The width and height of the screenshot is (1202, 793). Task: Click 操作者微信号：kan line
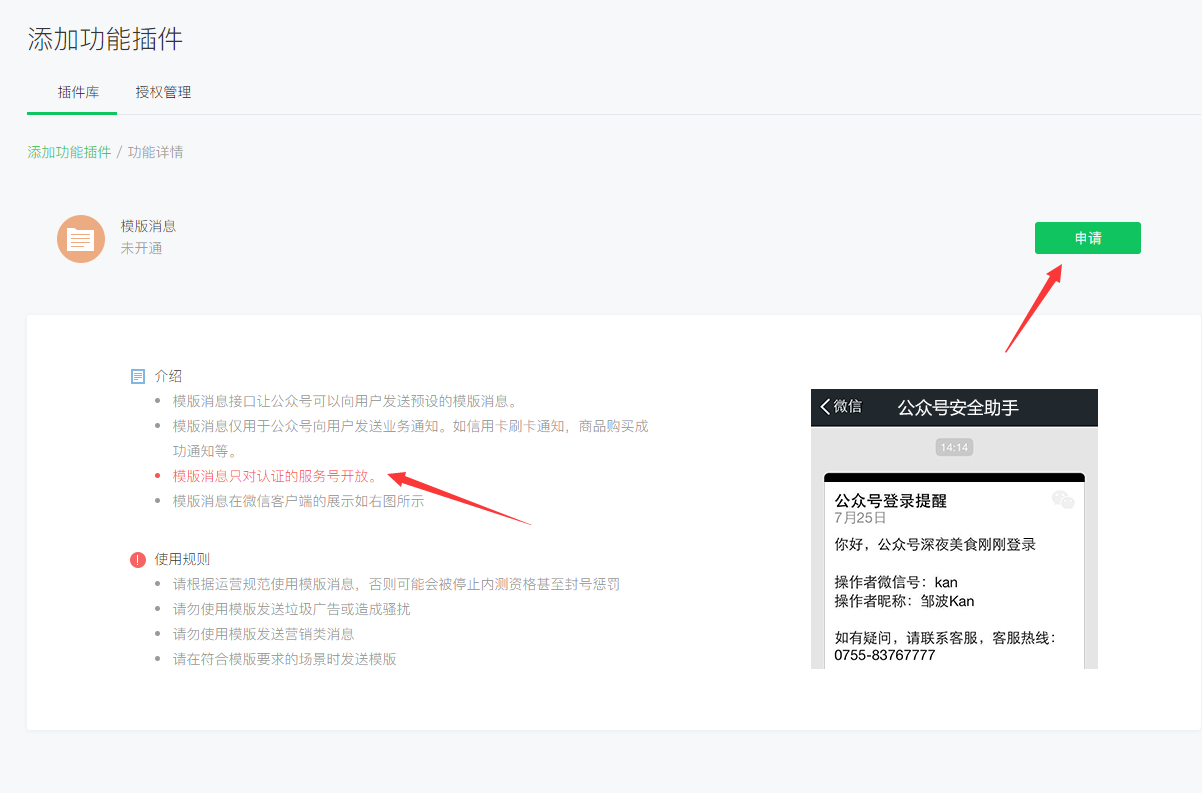click(896, 582)
